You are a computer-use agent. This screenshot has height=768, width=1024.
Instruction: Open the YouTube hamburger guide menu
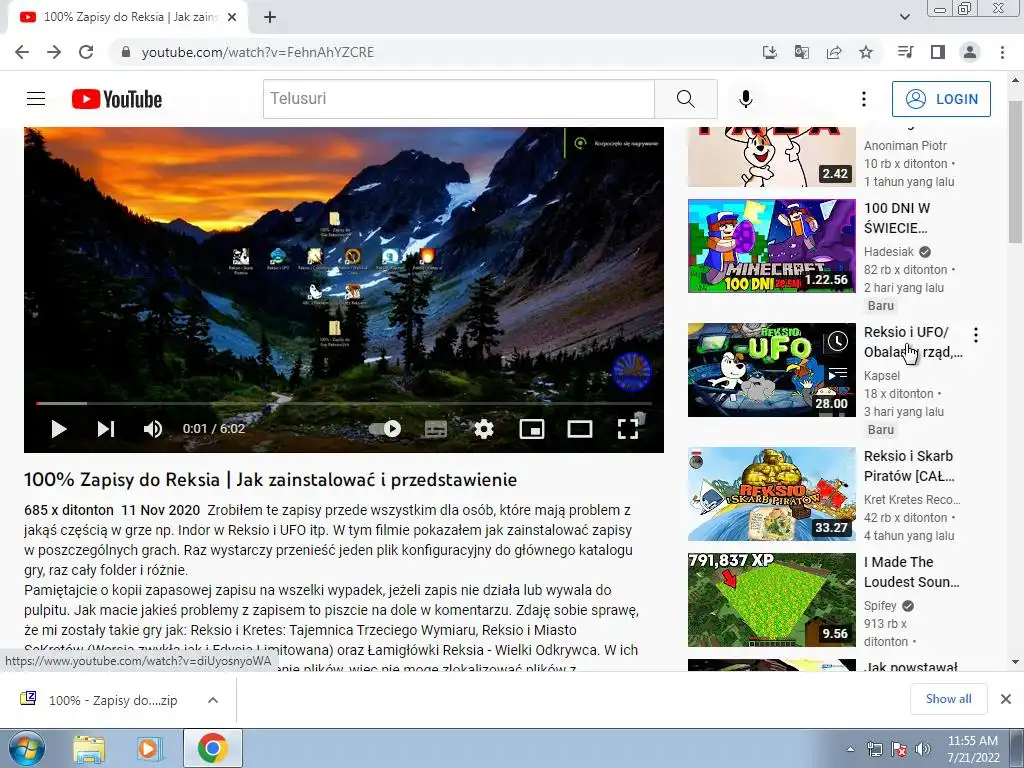click(x=36, y=99)
